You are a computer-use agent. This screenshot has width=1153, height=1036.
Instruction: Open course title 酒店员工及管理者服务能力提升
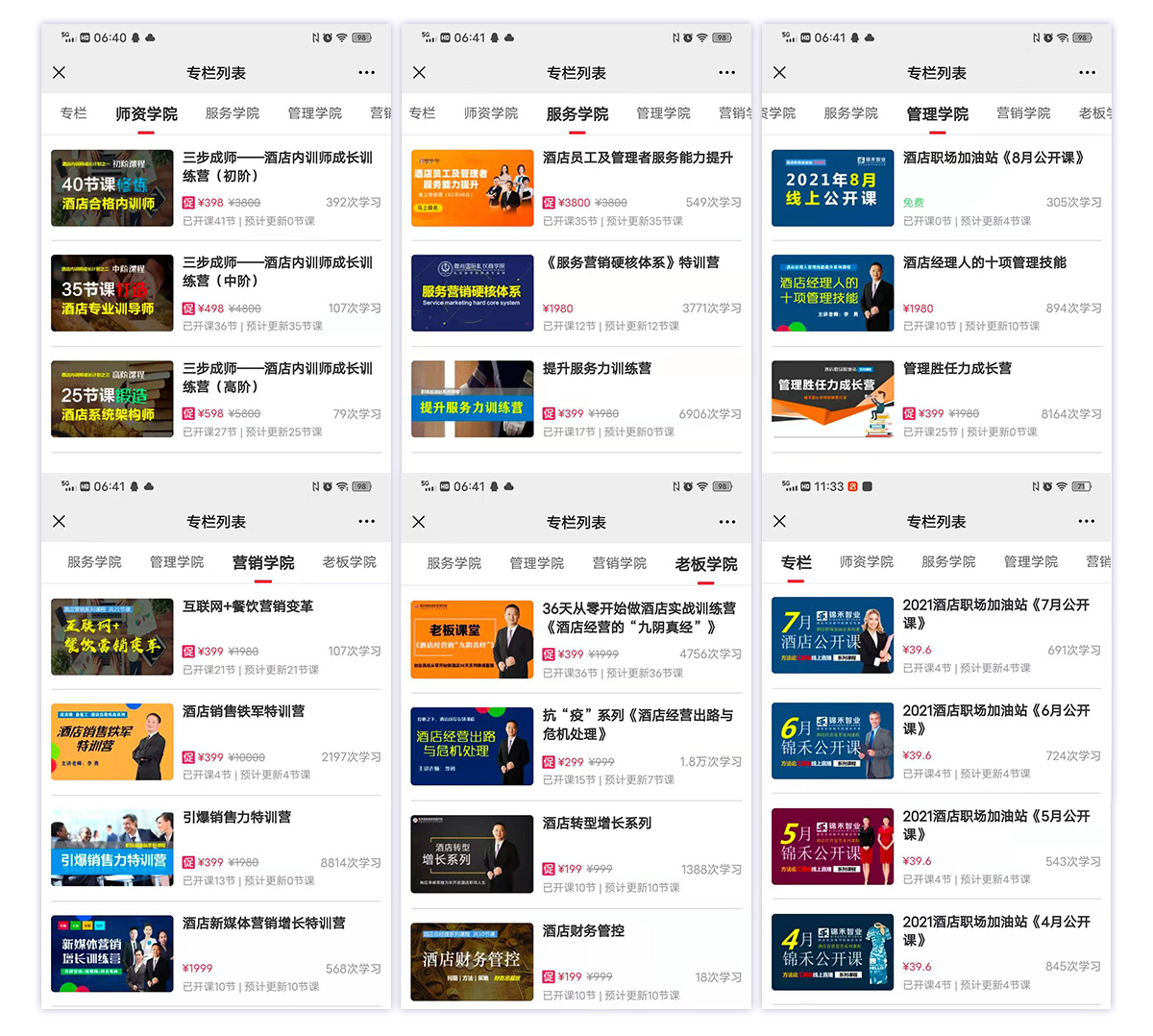(x=638, y=158)
